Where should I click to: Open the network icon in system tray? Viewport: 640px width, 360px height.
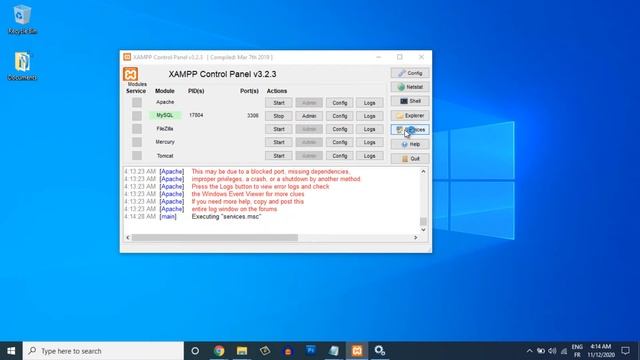[x=564, y=351]
